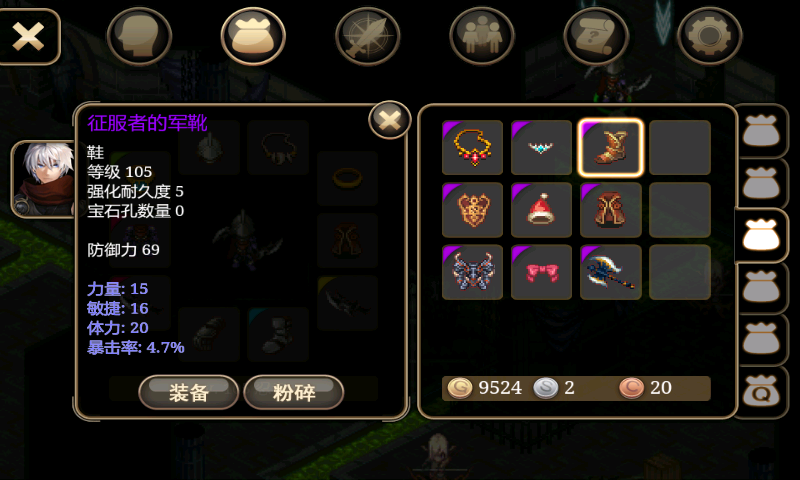Screen dimensions: 800x480
Task: Select the winged armor item
Action: (x=472, y=272)
